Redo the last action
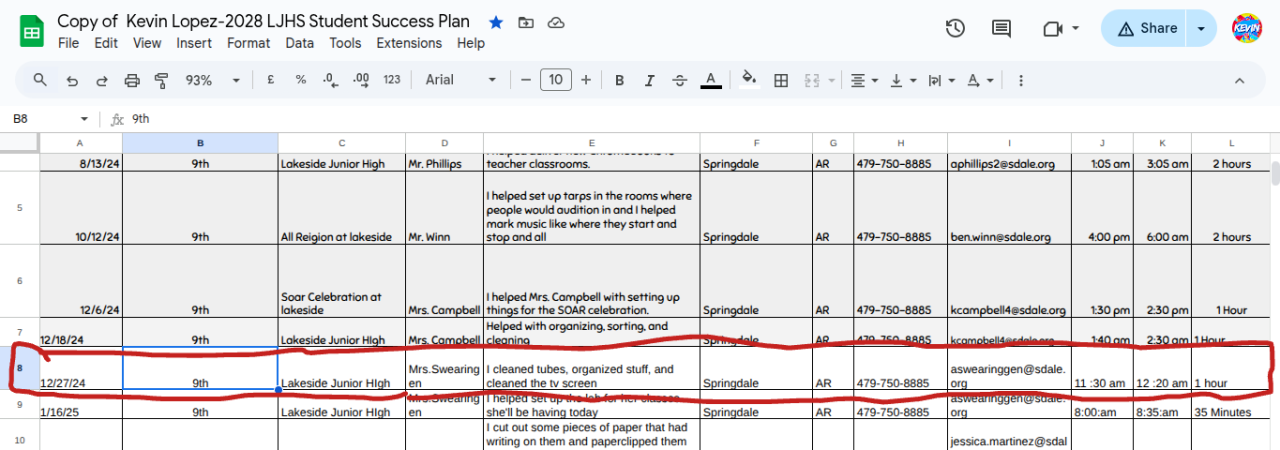The image size is (1280, 450). [x=101, y=80]
